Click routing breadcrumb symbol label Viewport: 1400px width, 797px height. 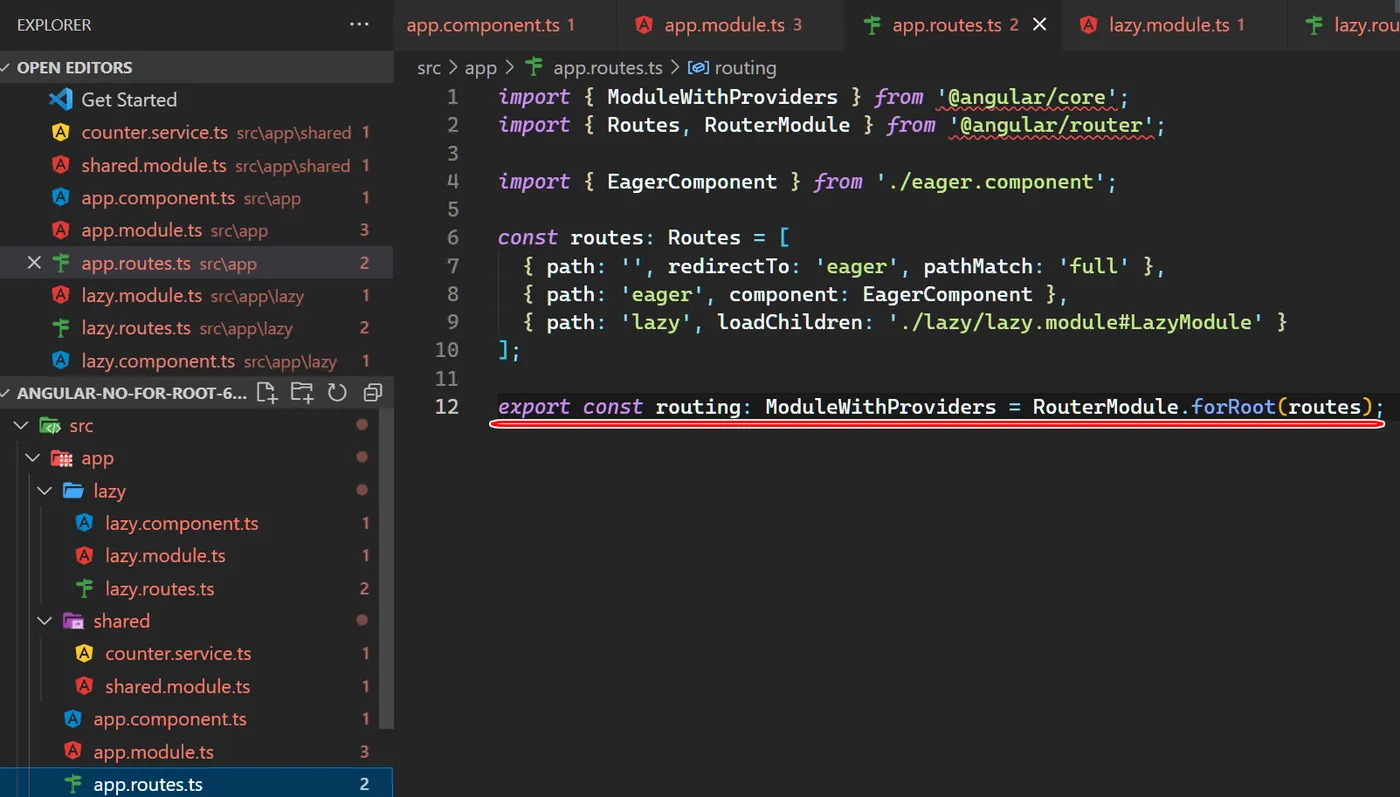point(746,68)
